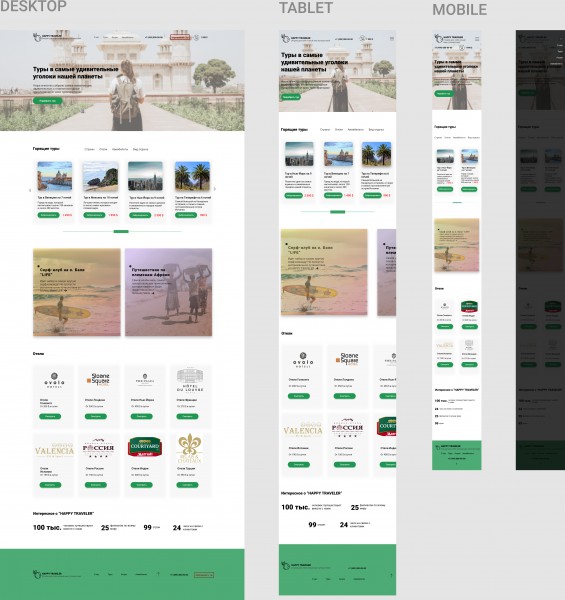This screenshot has width=565, height=600.
Task: Click the ovolo hotel logo in tablet layout
Action: [x=303, y=360]
